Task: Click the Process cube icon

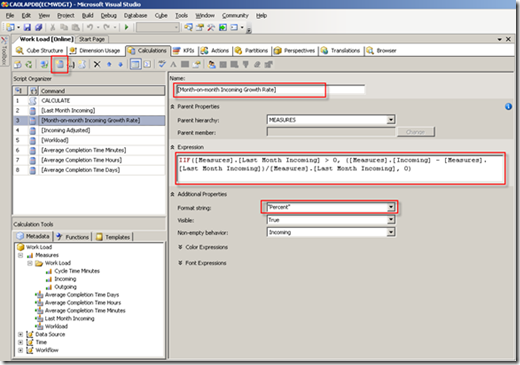Action: [18, 64]
